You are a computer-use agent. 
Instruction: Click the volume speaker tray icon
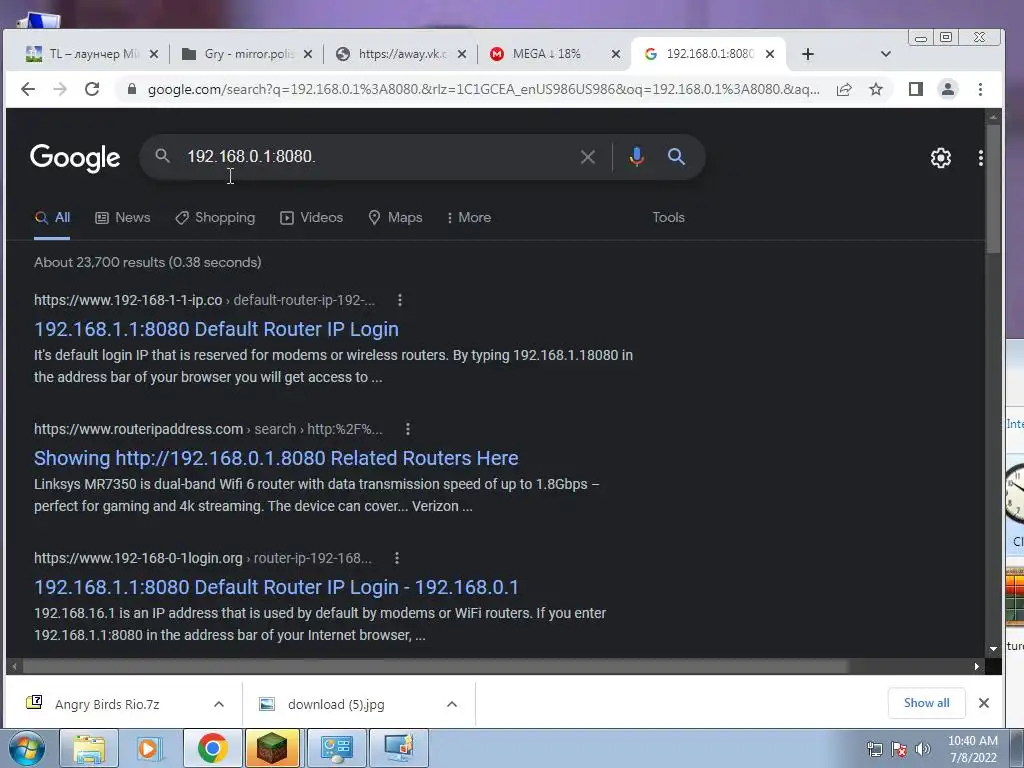[923, 749]
